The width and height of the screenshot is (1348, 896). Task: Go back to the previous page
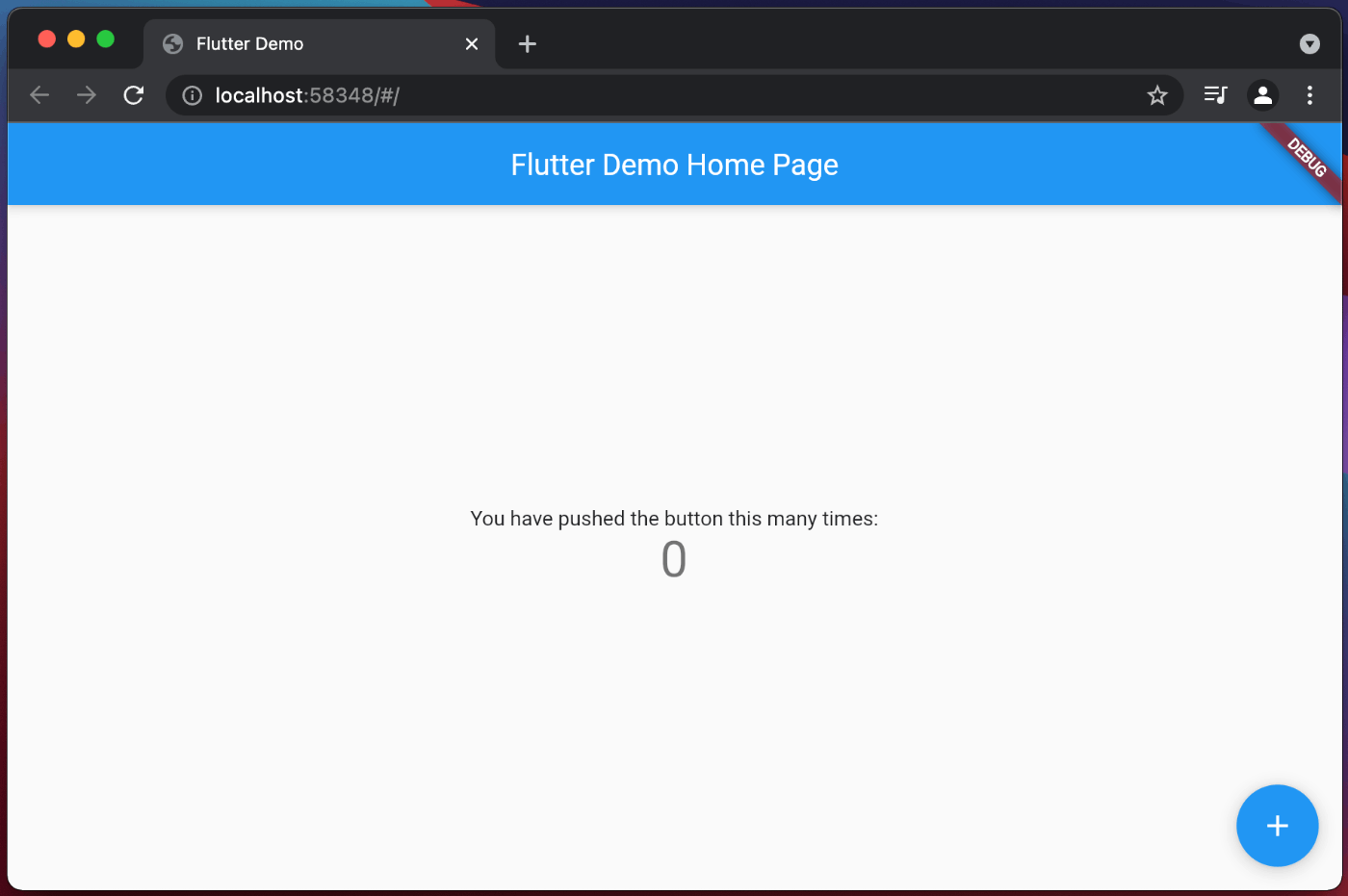[x=39, y=95]
